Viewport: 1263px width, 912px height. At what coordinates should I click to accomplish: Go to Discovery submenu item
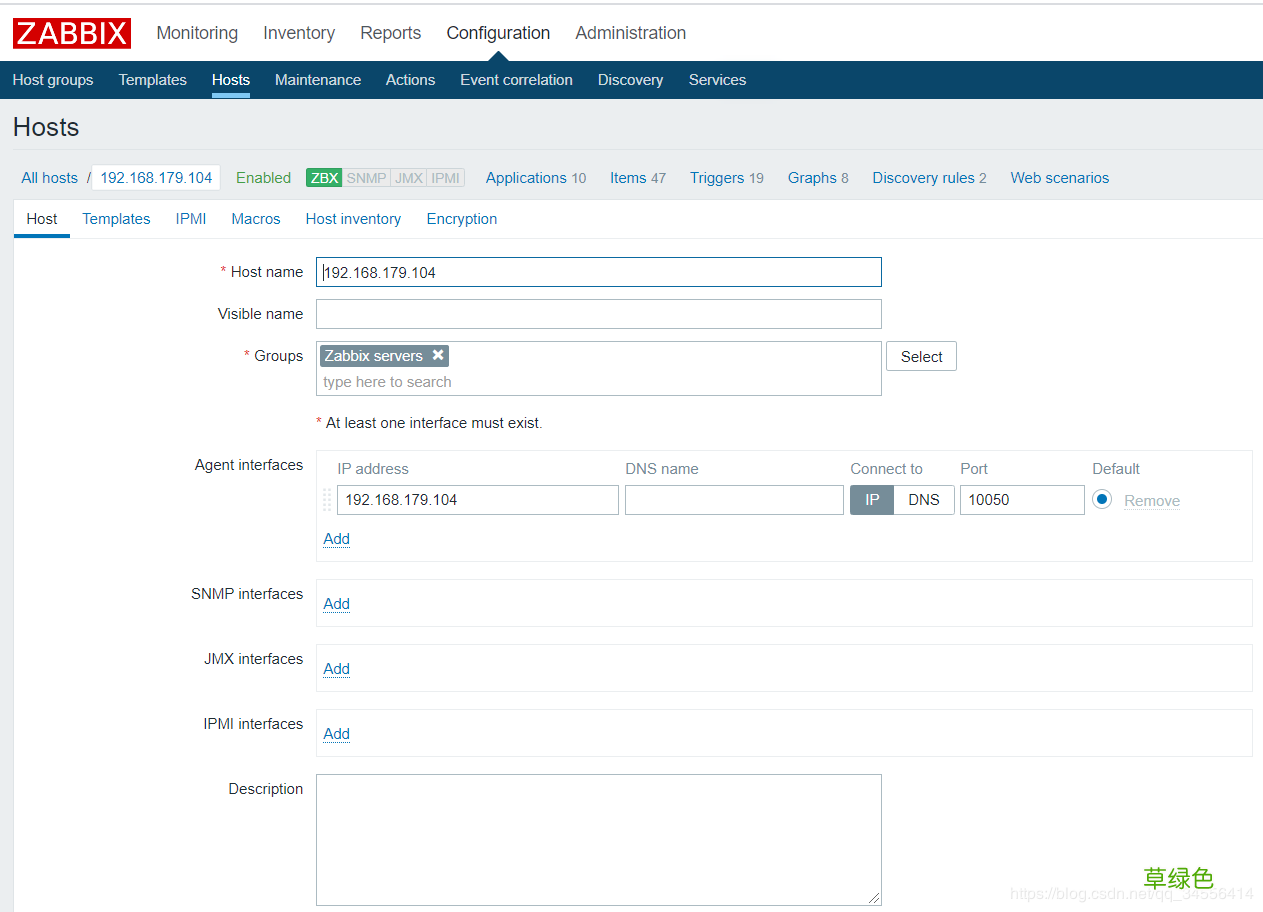[631, 80]
